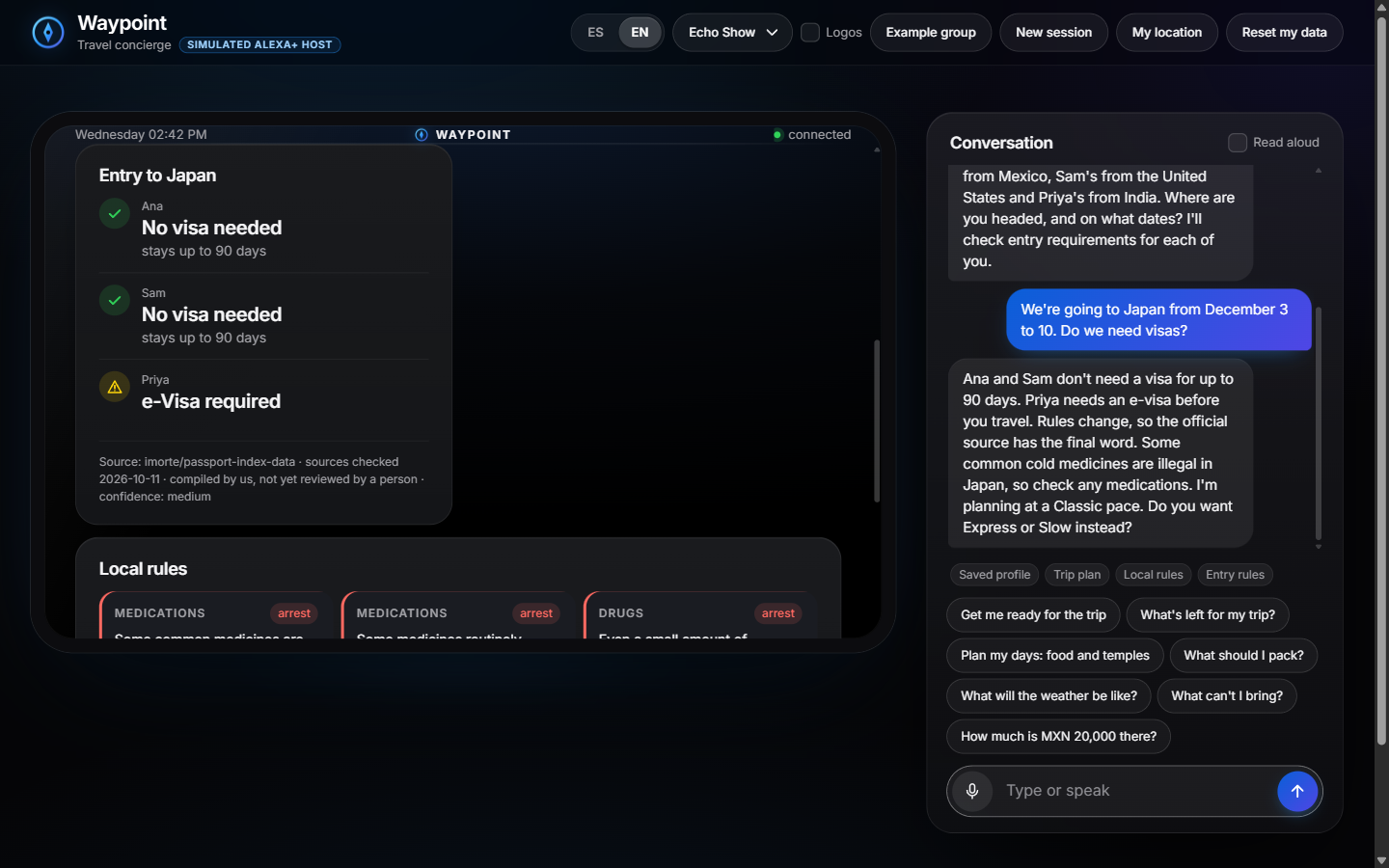Click the 'Wednesday 02:42 PM' timestamp
1389x868 pixels.
(141, 135)
